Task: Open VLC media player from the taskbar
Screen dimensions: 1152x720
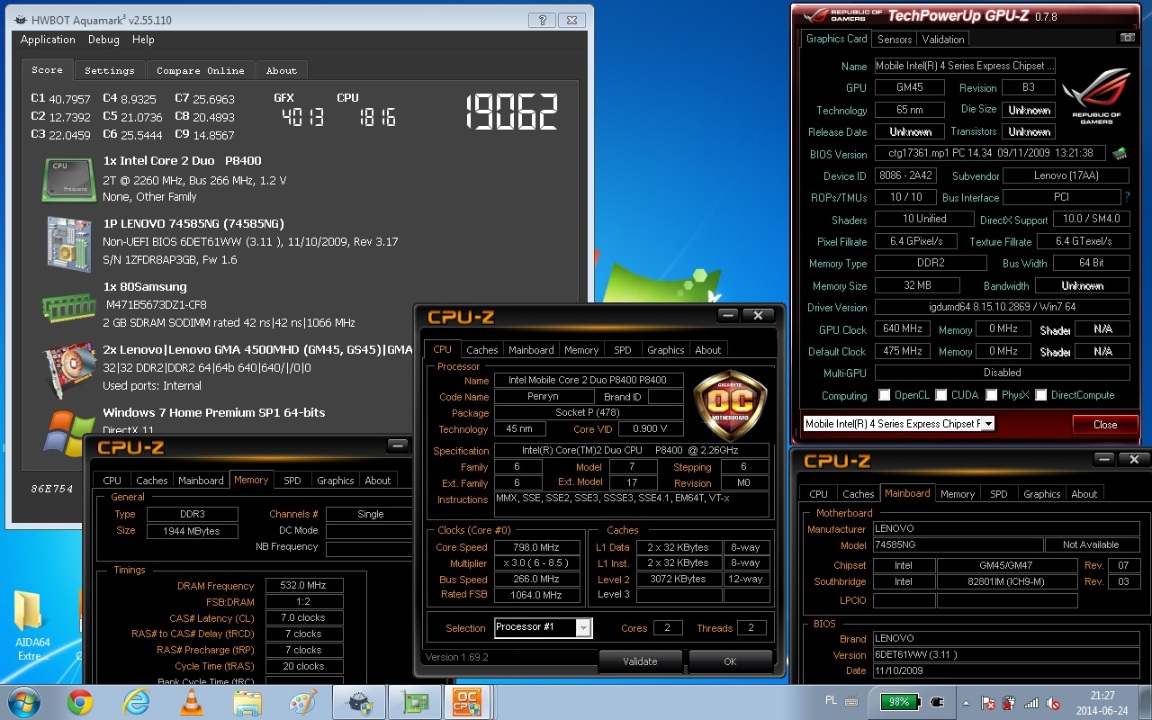Action: pos(192,703)
